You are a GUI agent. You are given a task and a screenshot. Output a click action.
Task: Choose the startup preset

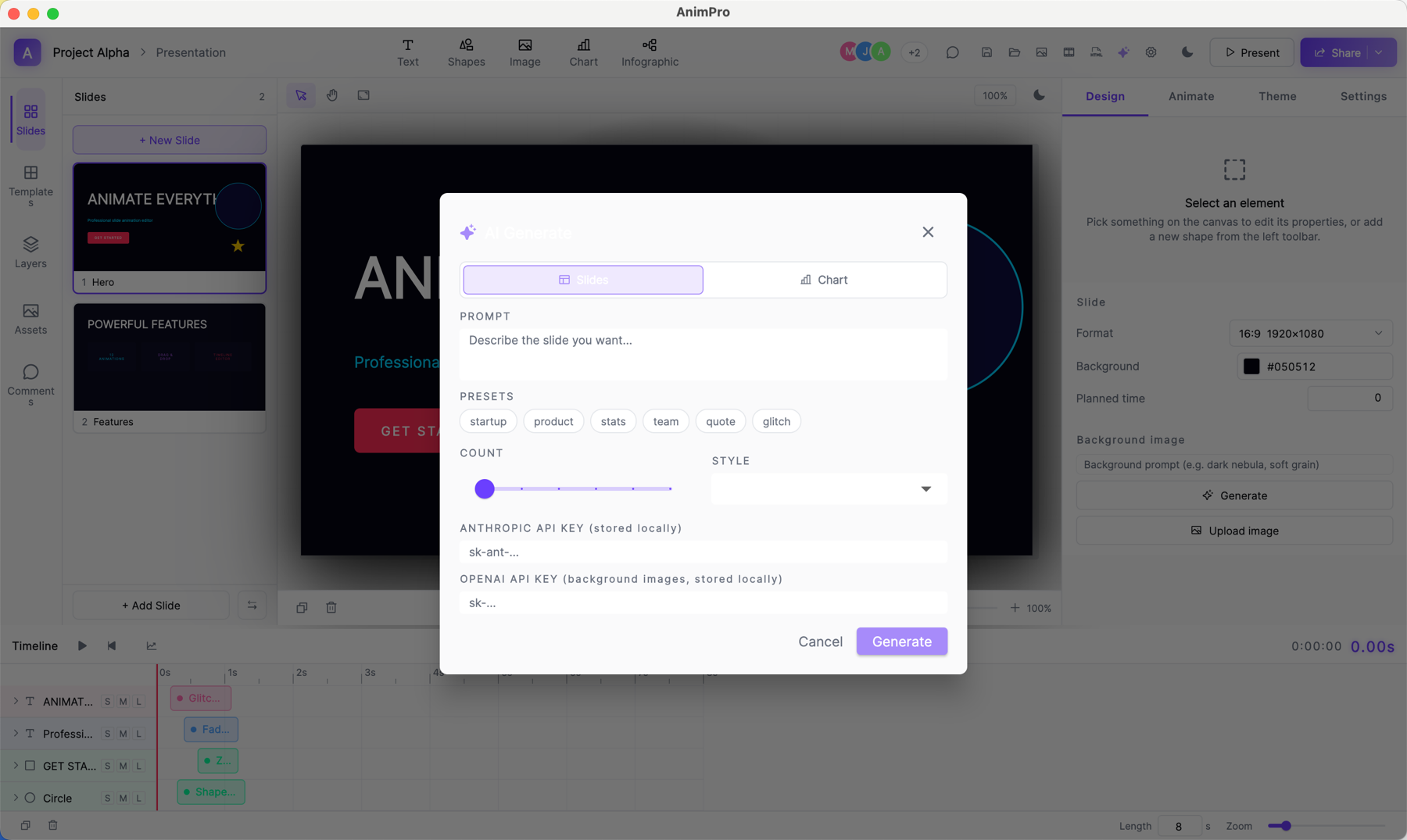[489, 421]
